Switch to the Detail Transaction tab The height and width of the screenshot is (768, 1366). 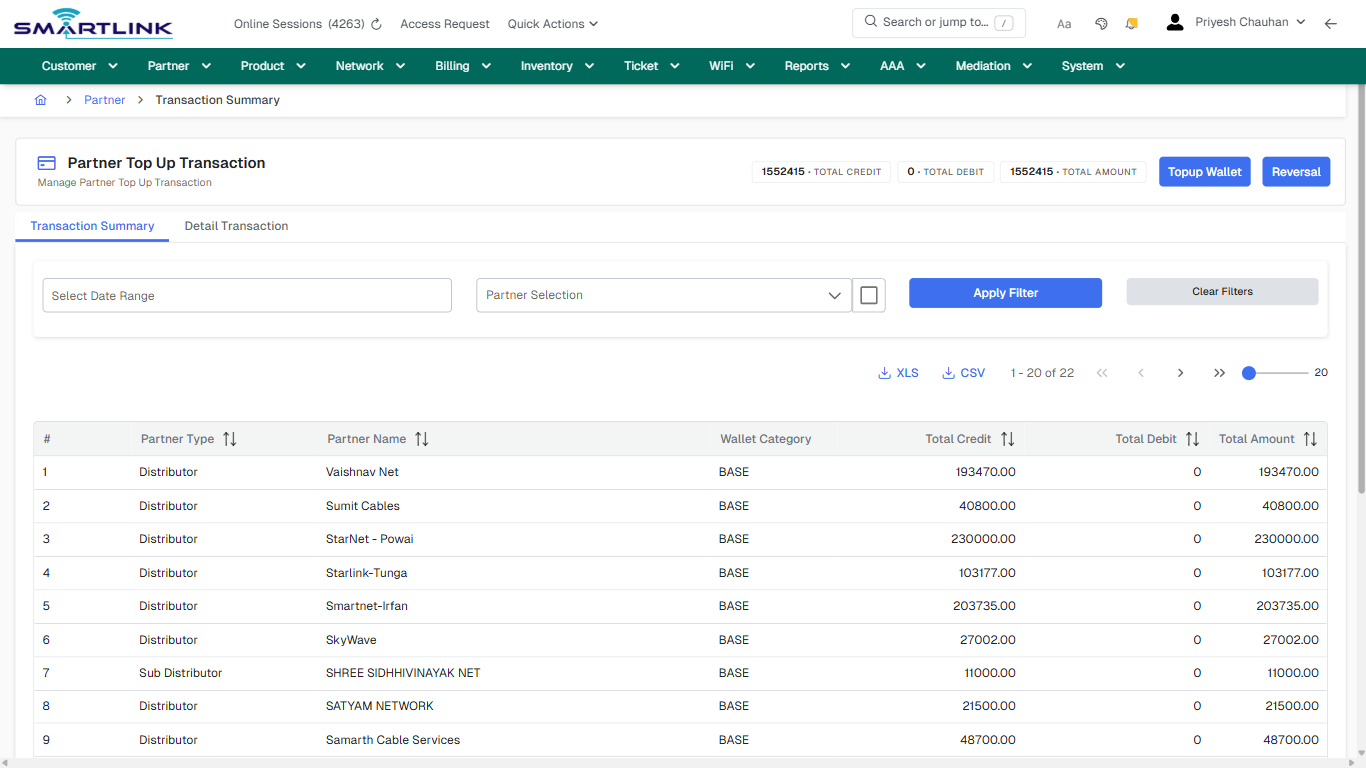pyautogui.click(x=236, y=226)
